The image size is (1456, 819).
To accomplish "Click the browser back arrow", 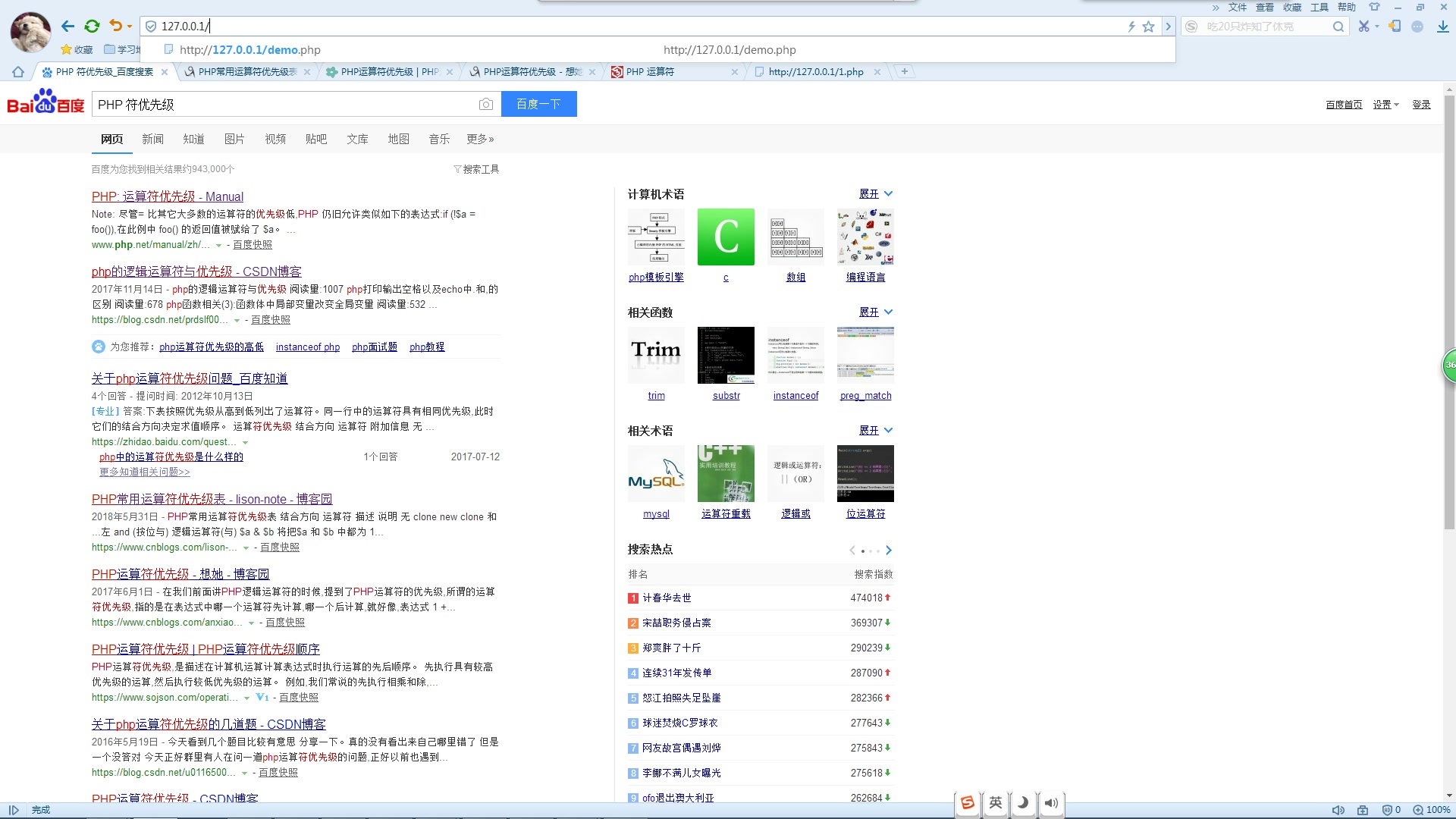I will tap(67, 27).
